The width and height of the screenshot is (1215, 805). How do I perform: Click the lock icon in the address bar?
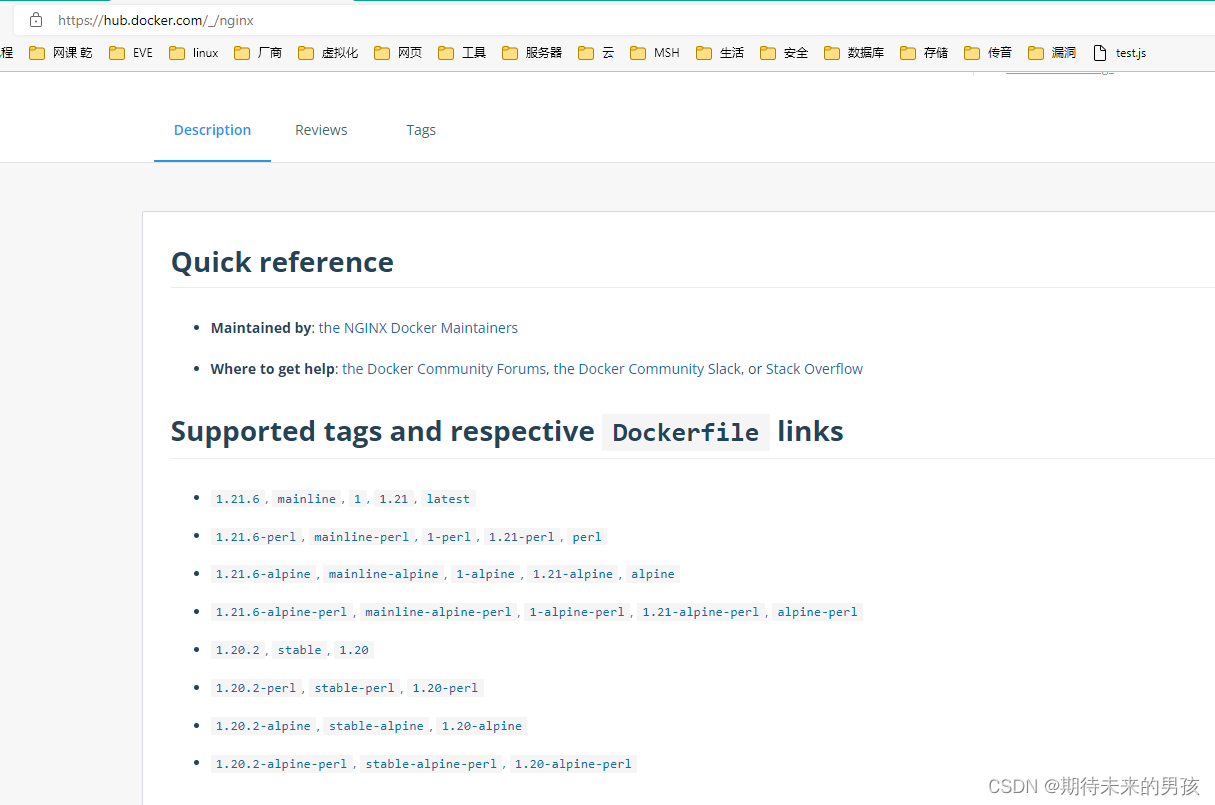[36, 20]
